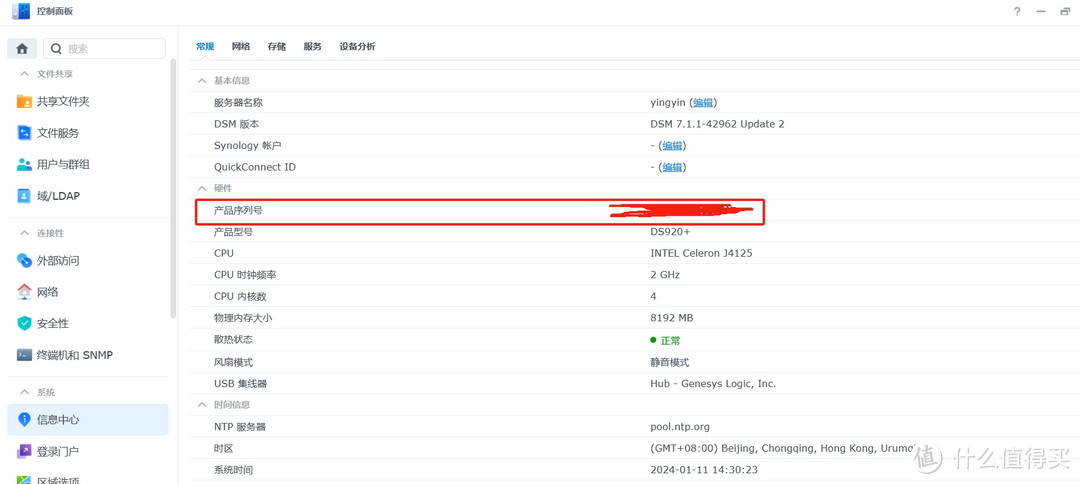Click the 搜索 search input field

pos(105,49)
